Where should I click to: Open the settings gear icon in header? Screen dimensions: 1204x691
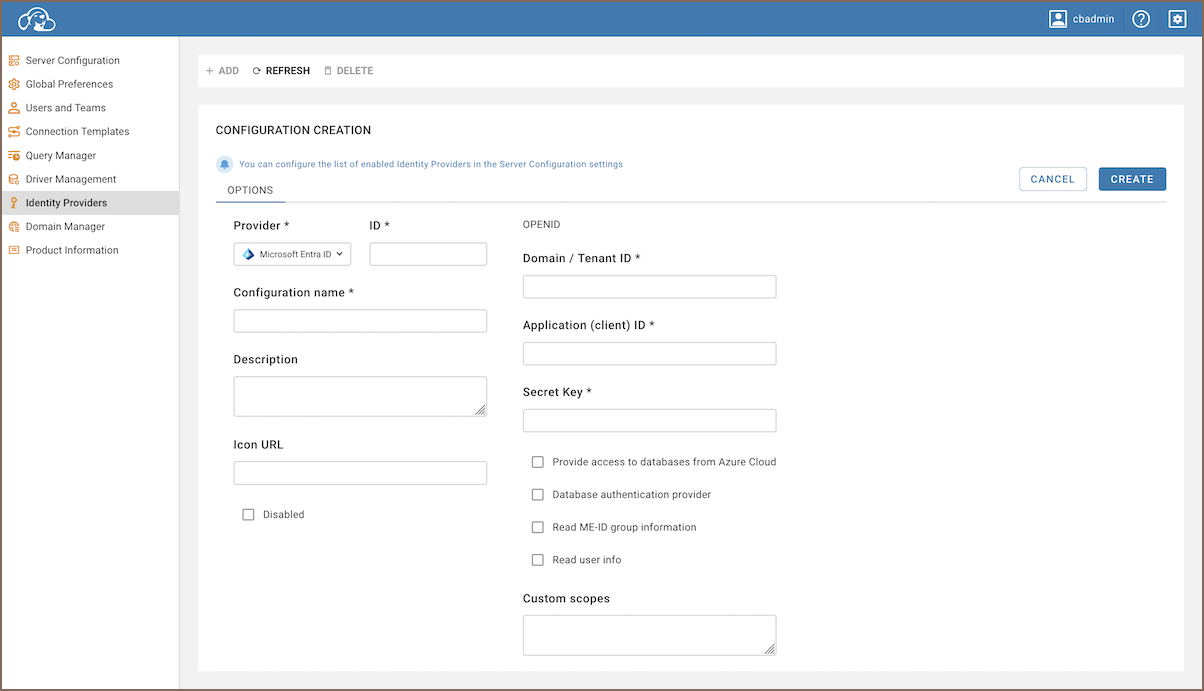click(x=1177, y=19)
